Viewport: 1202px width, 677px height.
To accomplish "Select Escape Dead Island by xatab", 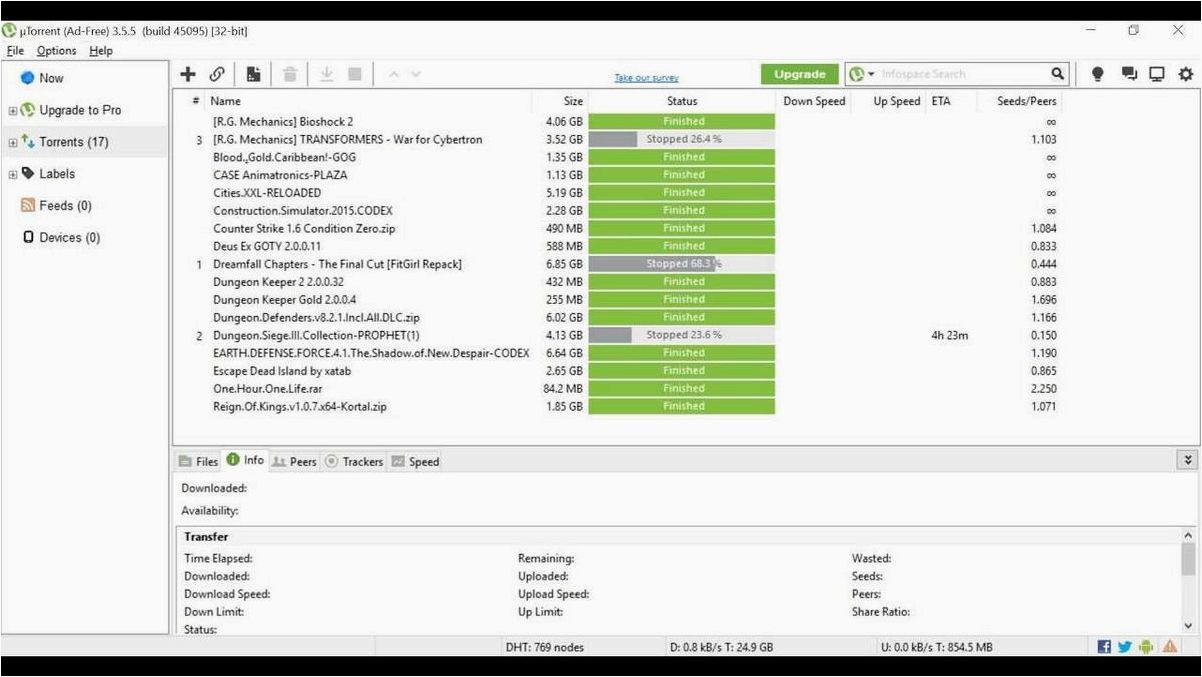I will 282,371.
